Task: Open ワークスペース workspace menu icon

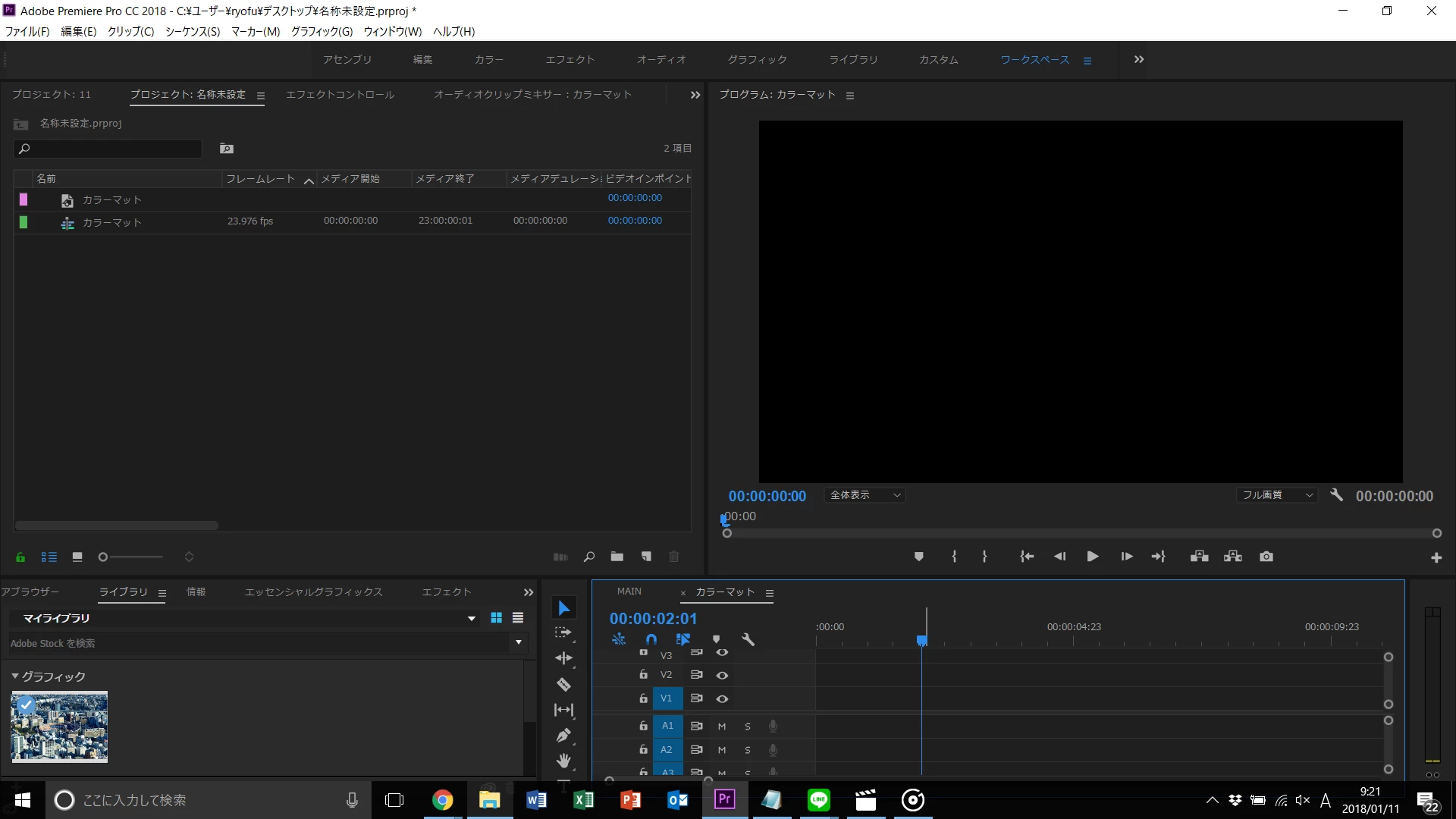Action: (x=1087, y=61)
